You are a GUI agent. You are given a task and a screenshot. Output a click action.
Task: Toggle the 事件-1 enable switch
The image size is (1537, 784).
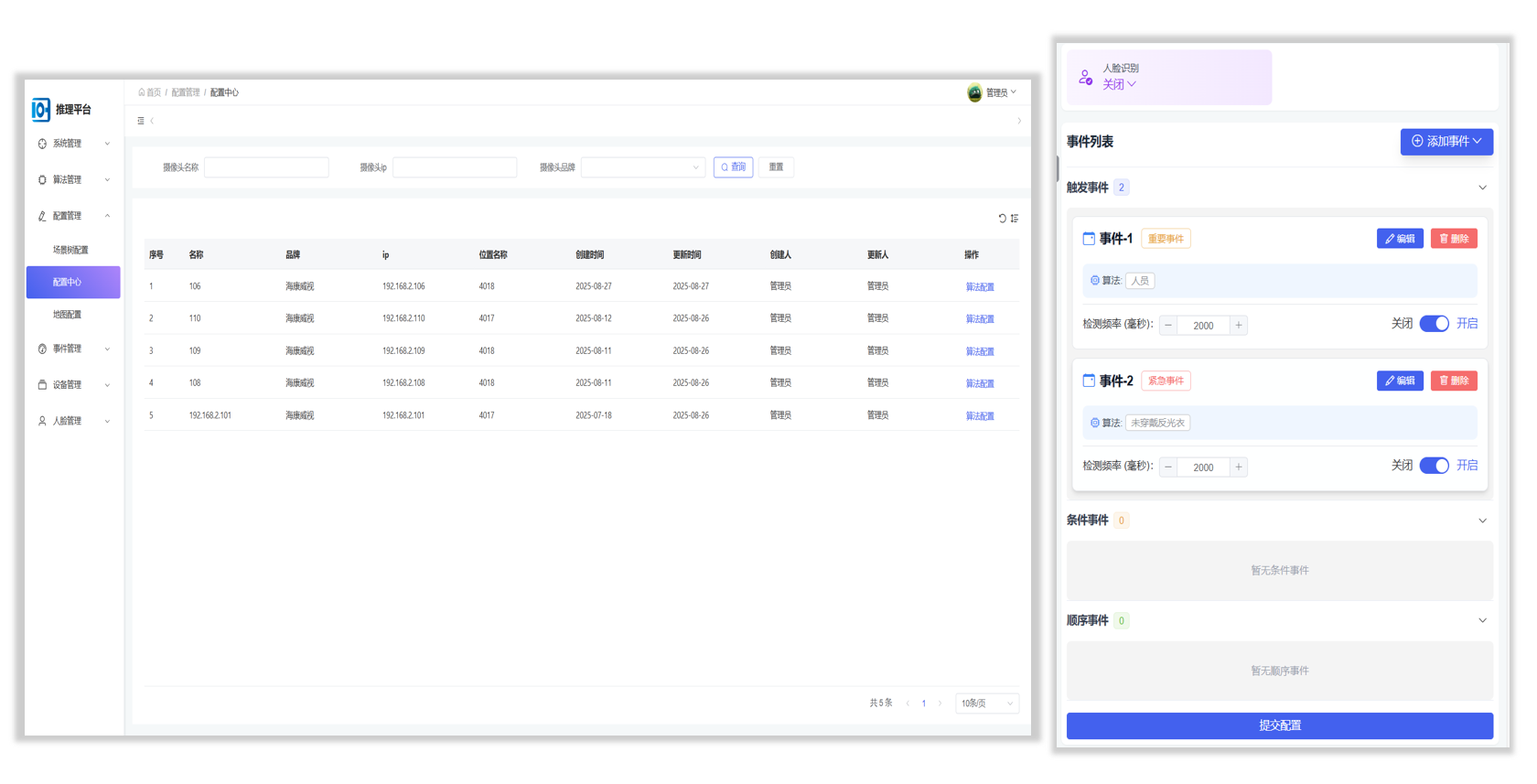[1434, 324]
